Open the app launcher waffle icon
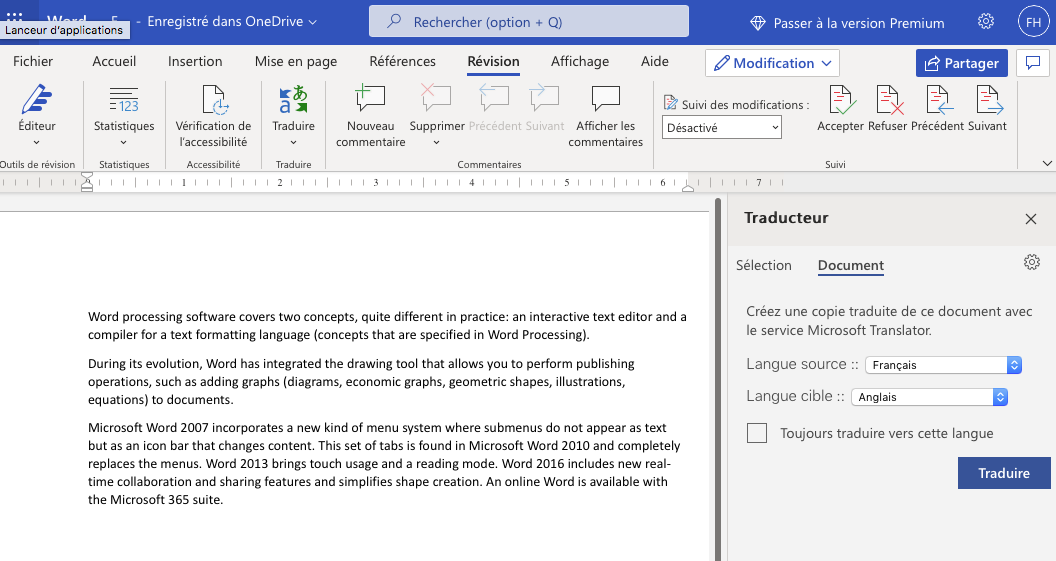 [15, 15]
